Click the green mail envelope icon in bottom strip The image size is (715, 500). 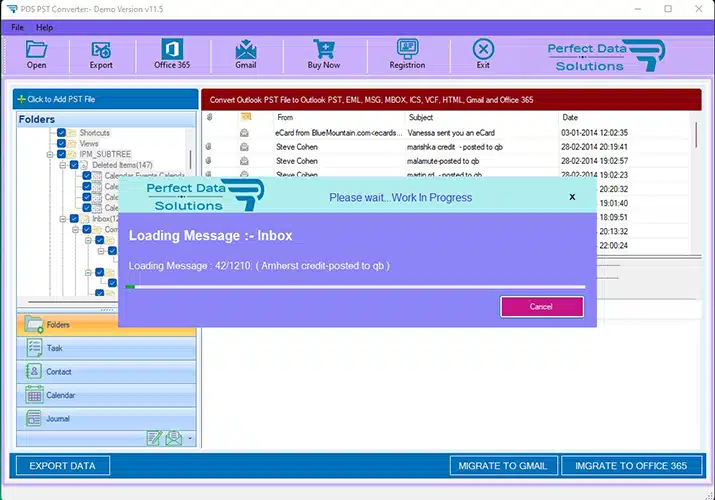[174, 438]
